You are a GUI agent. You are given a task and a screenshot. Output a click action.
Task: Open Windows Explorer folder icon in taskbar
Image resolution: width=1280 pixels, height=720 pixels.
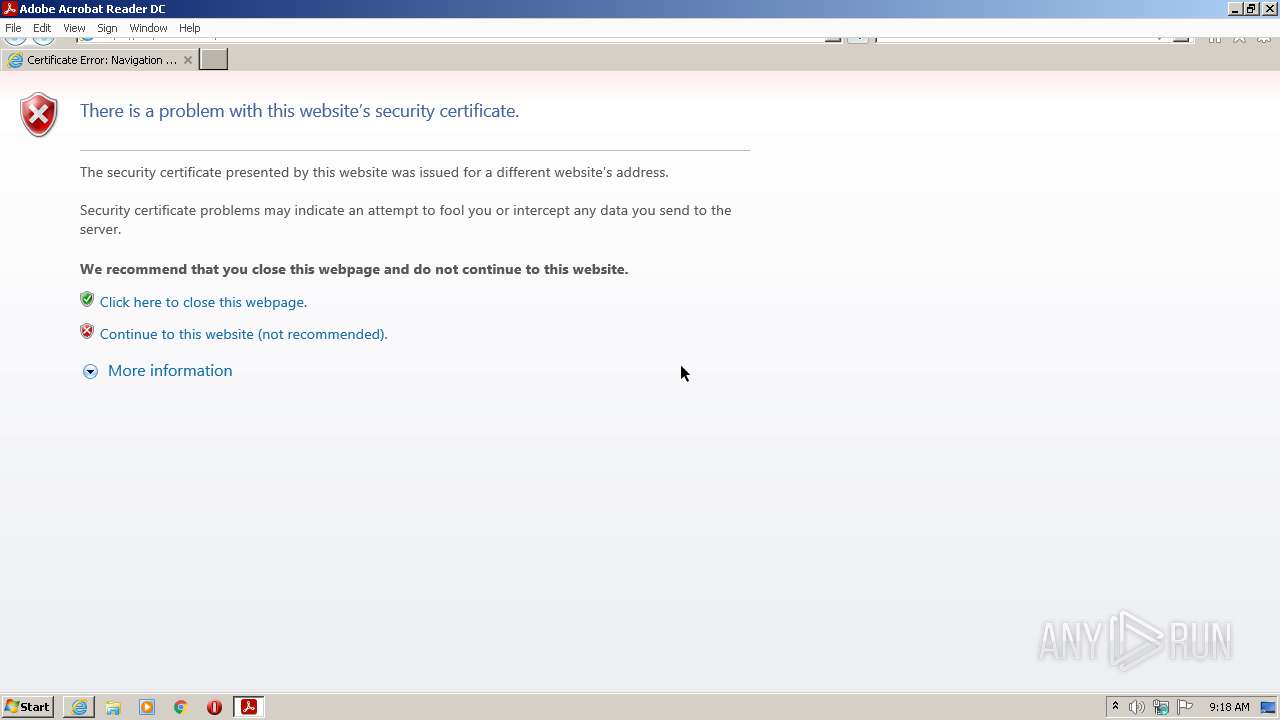pyautogui.click(x=113, y=707)
